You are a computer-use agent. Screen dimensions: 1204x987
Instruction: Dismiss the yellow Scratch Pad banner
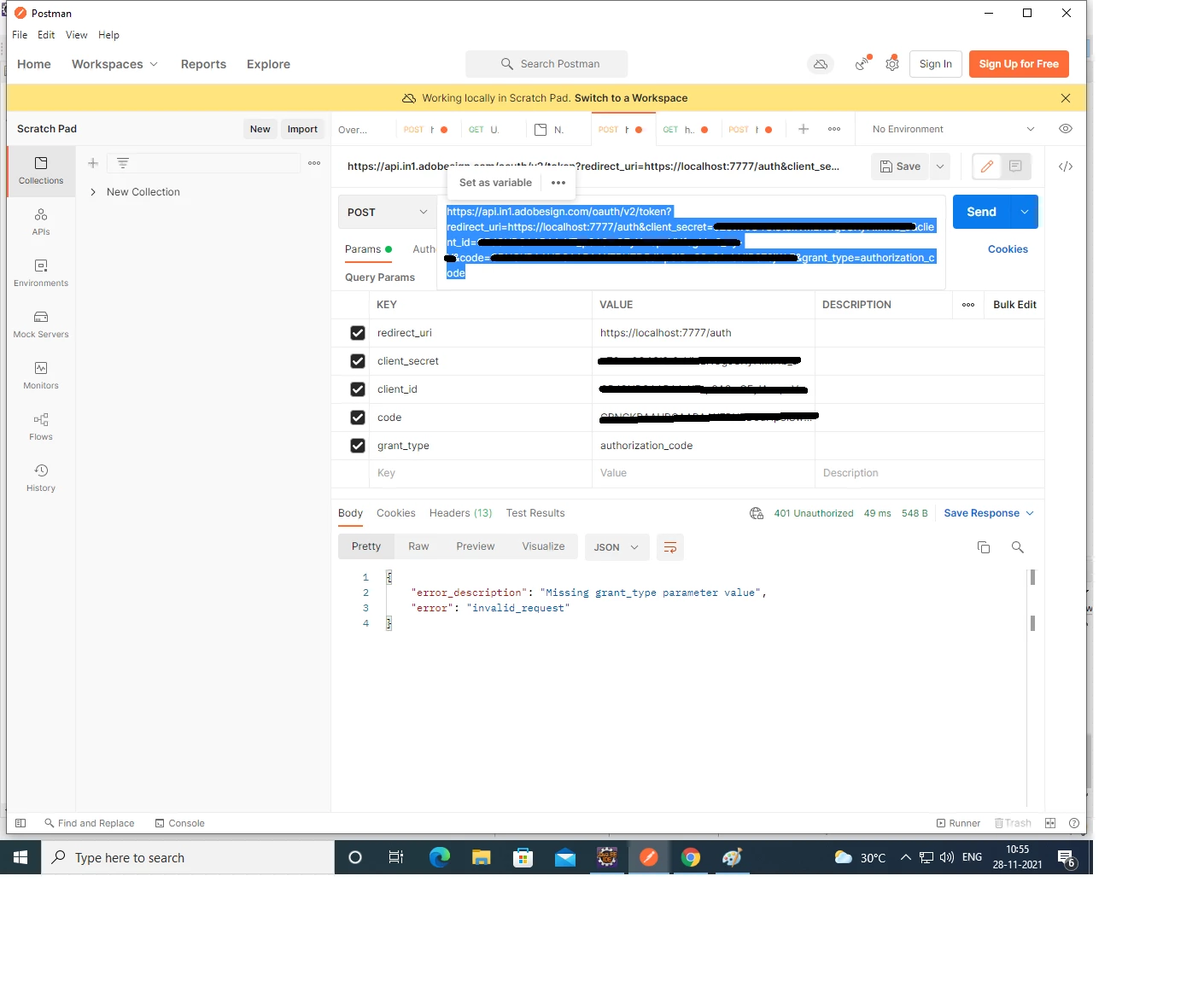click(x=1066, y=98)
